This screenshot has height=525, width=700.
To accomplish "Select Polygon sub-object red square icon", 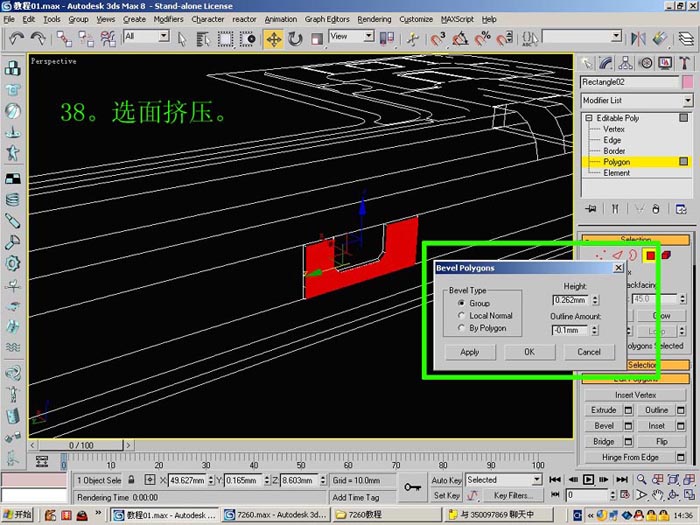I will [650, 255].
